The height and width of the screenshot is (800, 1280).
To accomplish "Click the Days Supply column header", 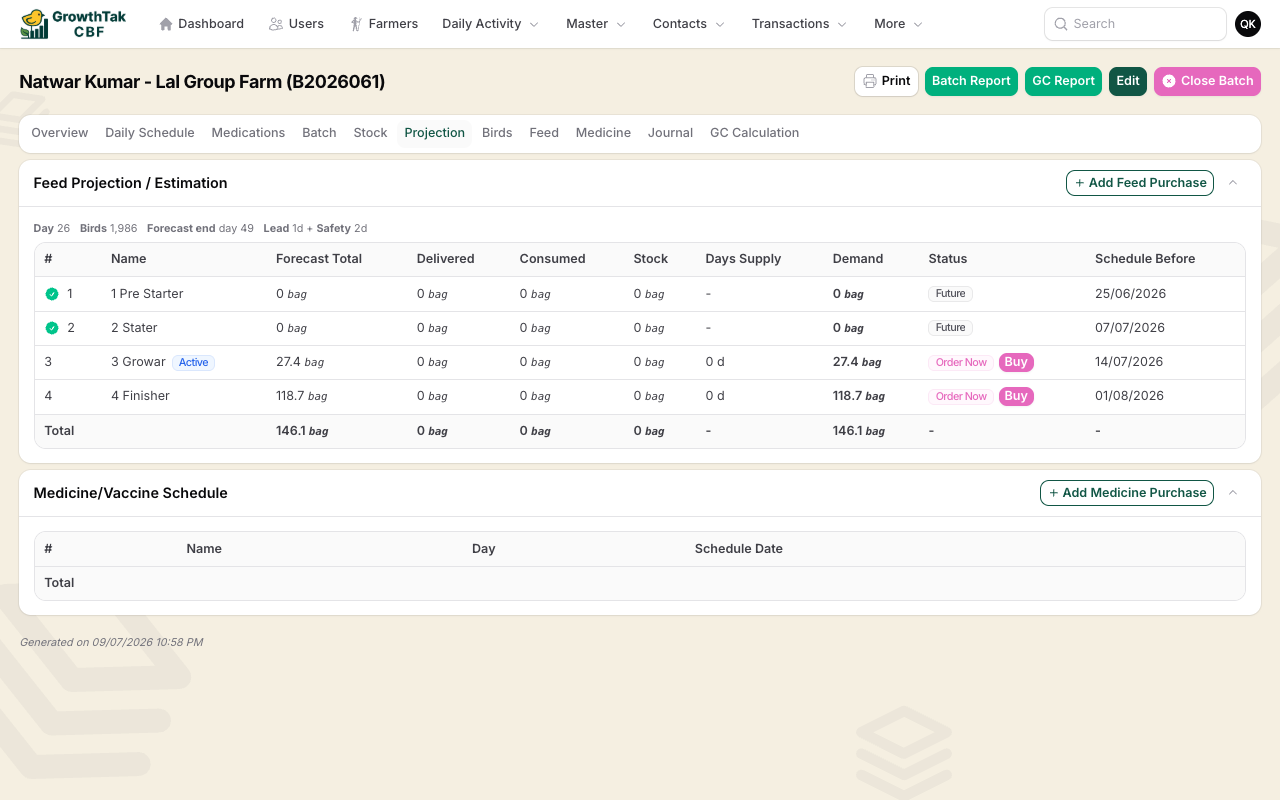I will click(x=743, y=259).
